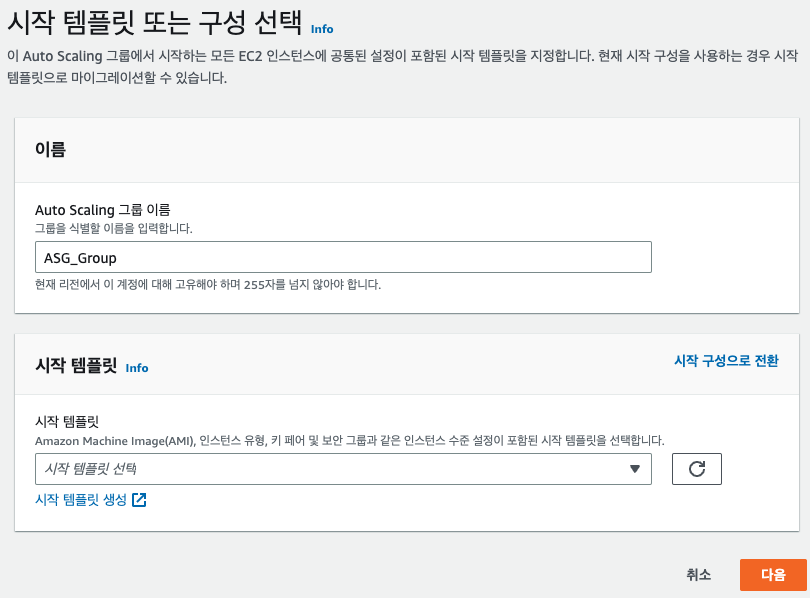This screenshot has width=810, height=598.
Task: Click the Auto Scaling 그룹 이름 label
Action: [x=103, y=210]
